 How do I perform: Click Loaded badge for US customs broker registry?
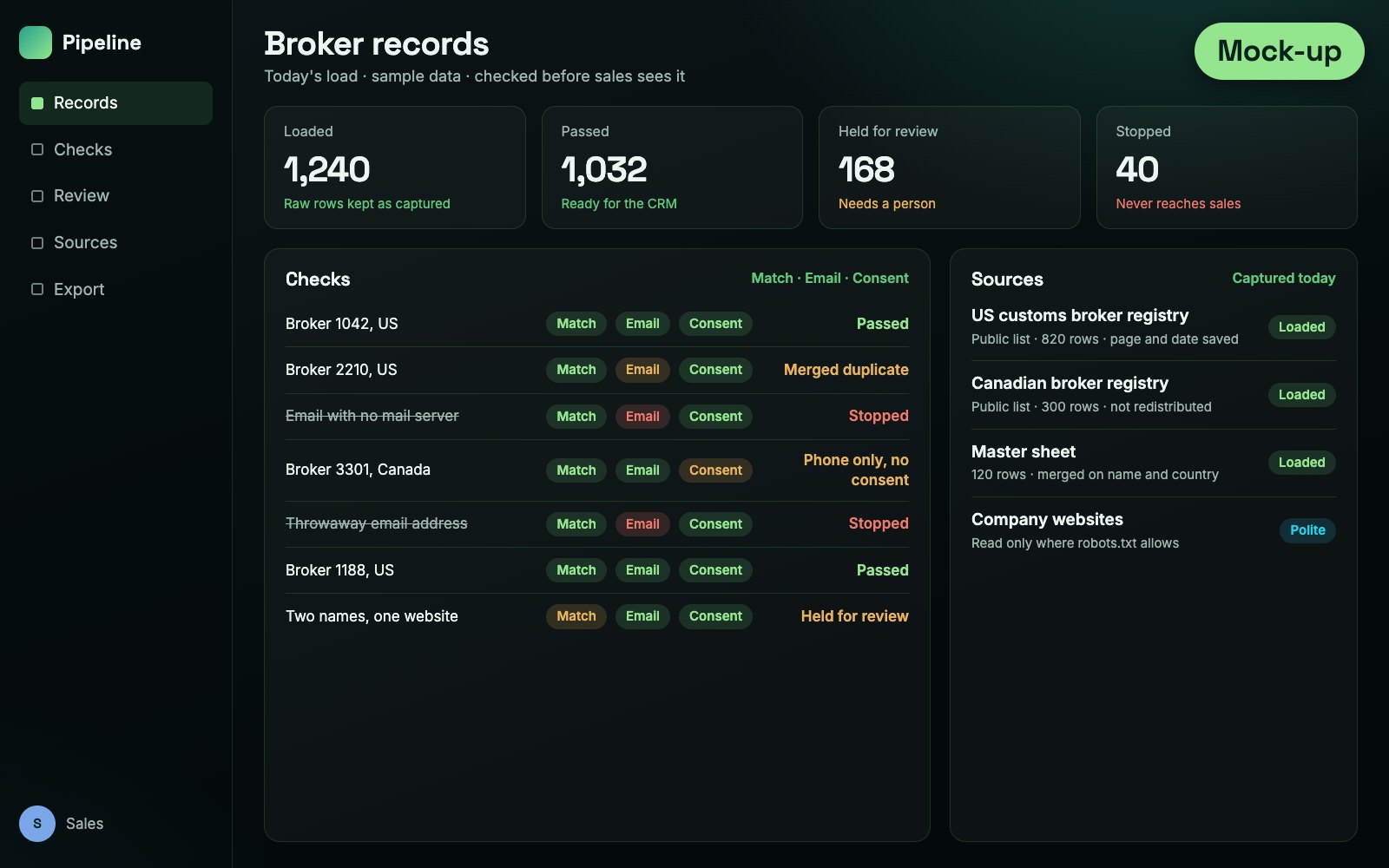[x=1301, y=327]
